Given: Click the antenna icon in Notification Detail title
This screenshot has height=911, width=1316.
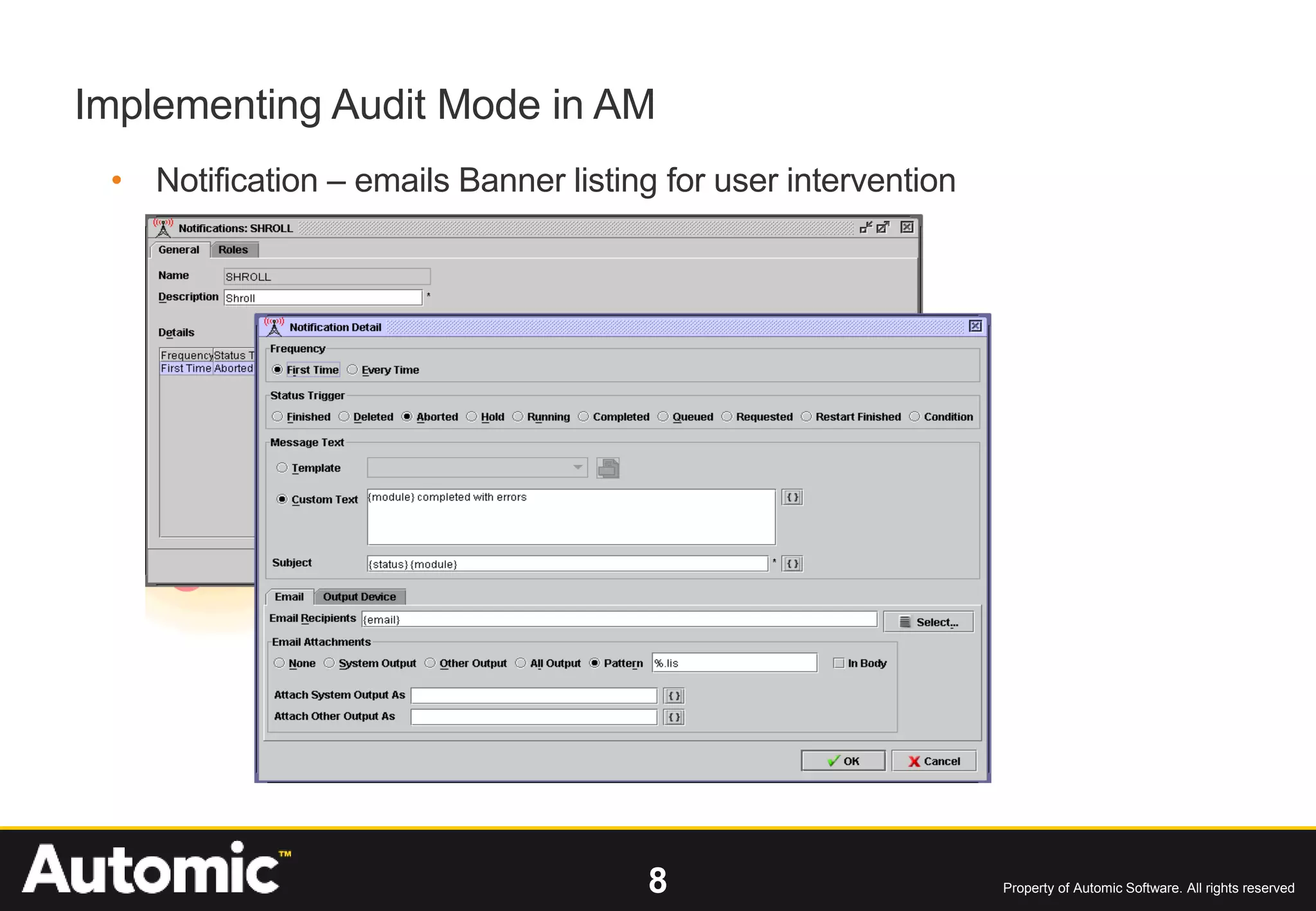Looking at the screenshot, I should (x=274, y=326).
